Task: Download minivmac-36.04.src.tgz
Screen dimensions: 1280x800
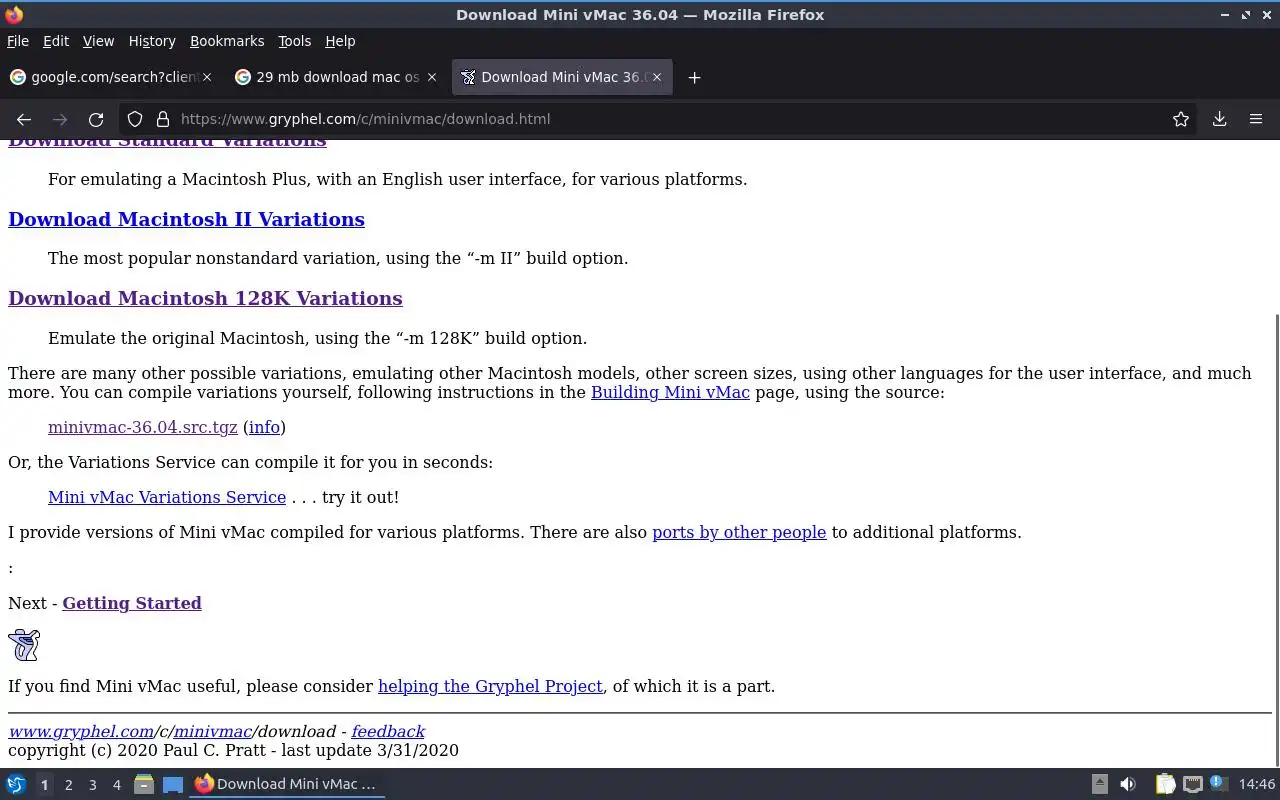Action: [143, 427]
